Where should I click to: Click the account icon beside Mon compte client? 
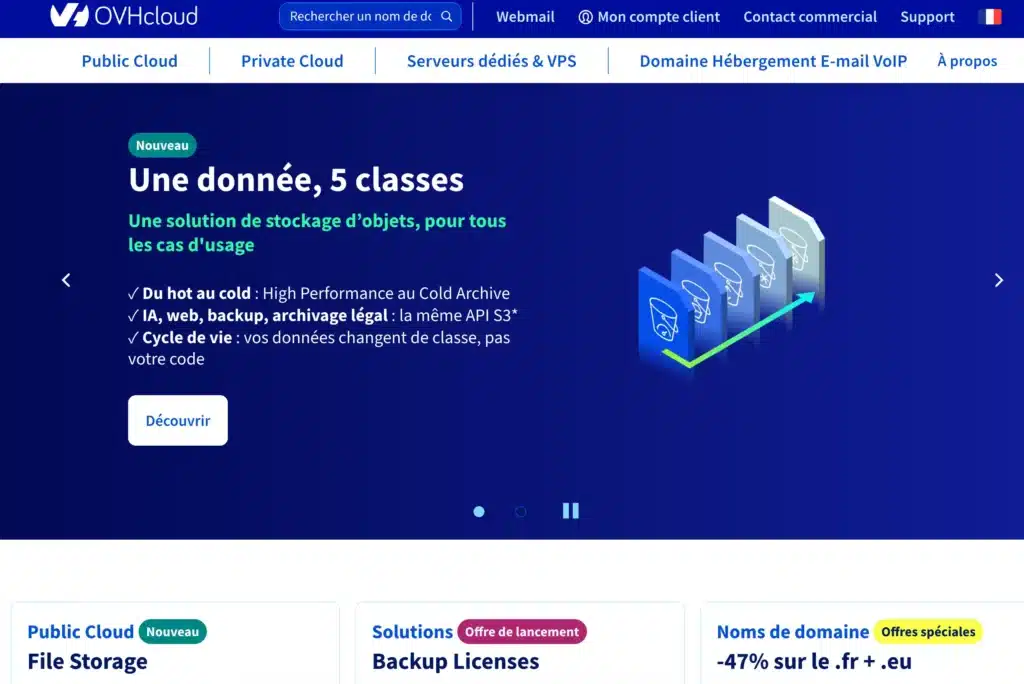click(x=585, y=17)
